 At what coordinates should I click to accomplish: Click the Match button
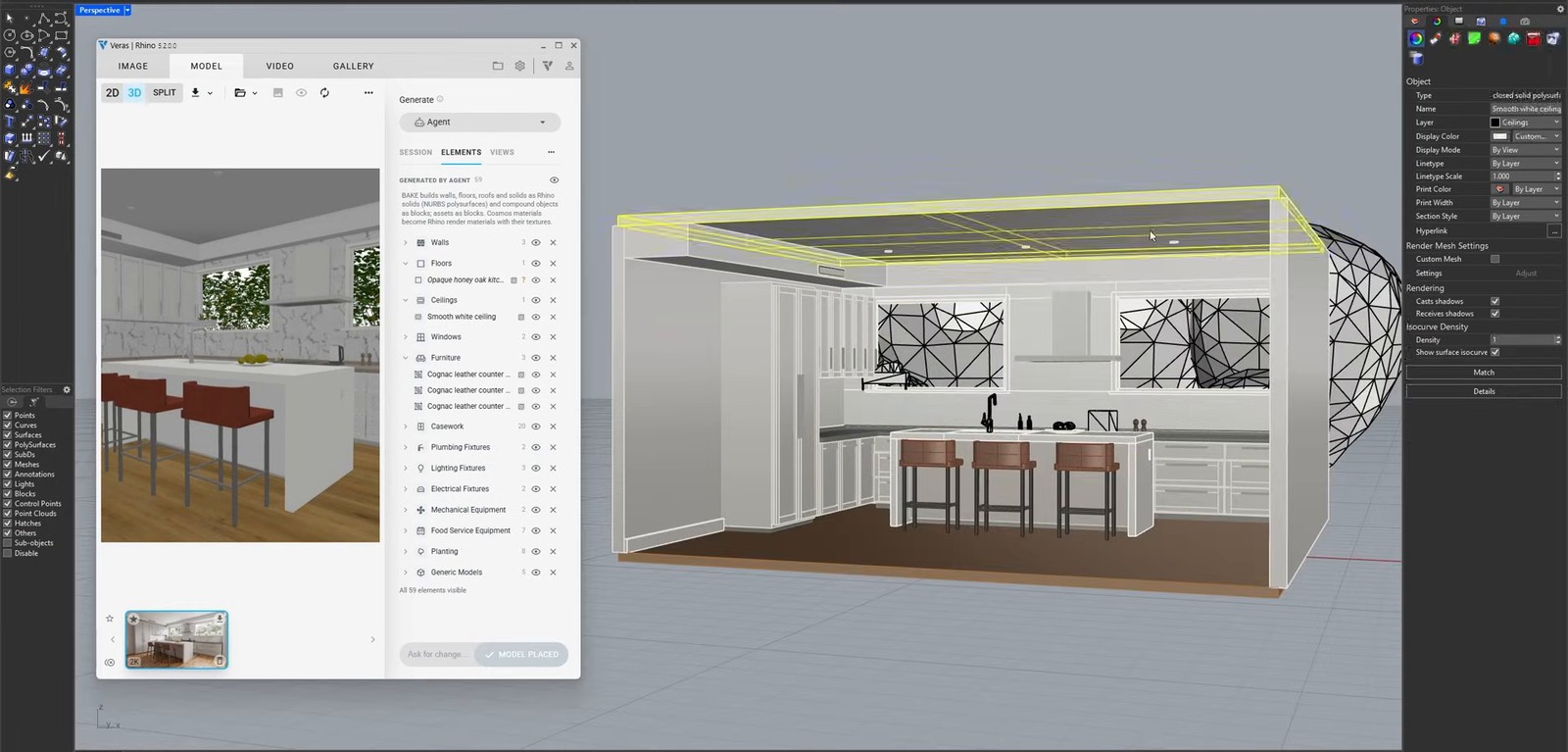(x=1484, y=373)
